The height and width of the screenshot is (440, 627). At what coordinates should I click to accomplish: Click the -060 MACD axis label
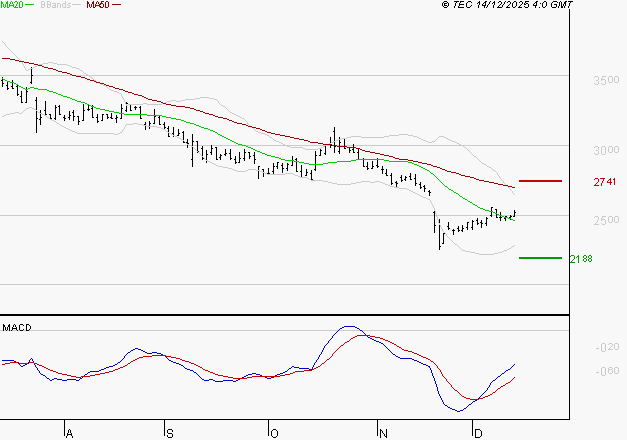pos(607,371)
